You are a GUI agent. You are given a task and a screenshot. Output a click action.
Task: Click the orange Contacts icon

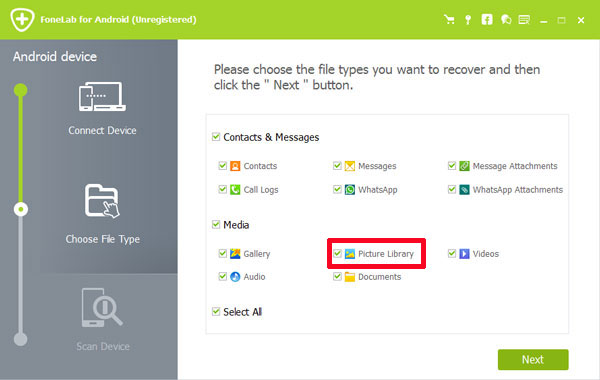pyautogui.click(x=235, y=166)
